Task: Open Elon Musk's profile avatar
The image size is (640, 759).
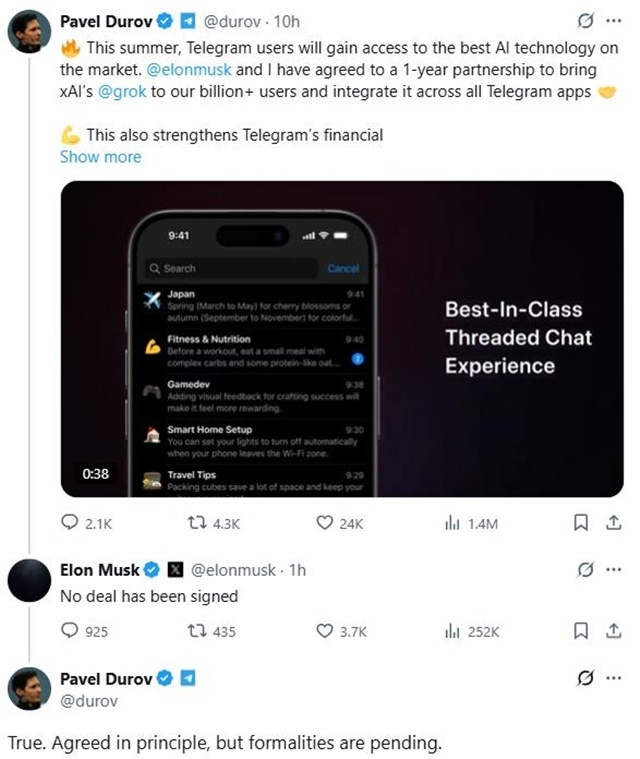Action: (30, 580)
